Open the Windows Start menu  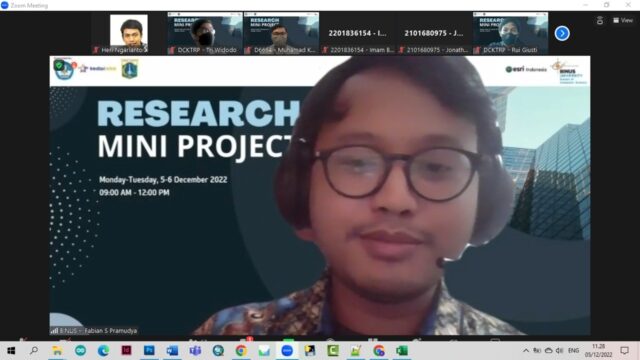pos(11,351)
